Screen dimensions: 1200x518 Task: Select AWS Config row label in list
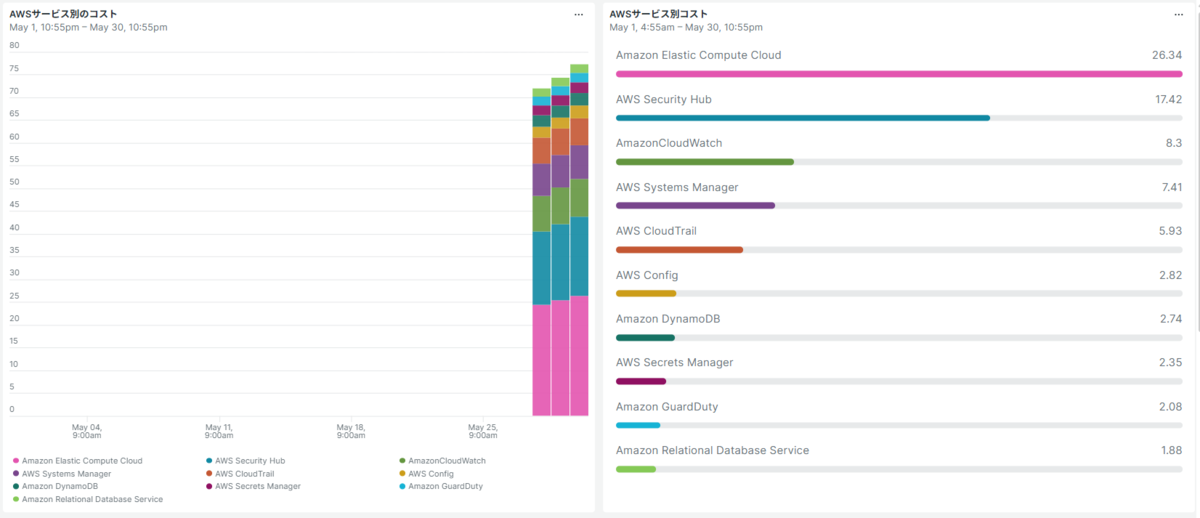(x=647, y=276)
